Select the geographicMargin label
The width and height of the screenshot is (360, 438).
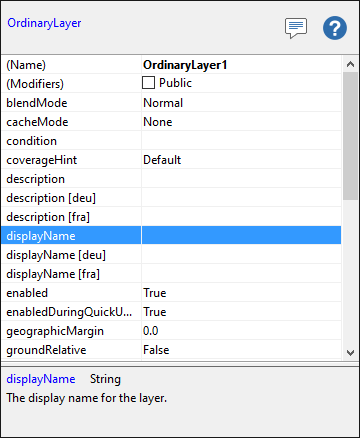click(x=55, y=331)
